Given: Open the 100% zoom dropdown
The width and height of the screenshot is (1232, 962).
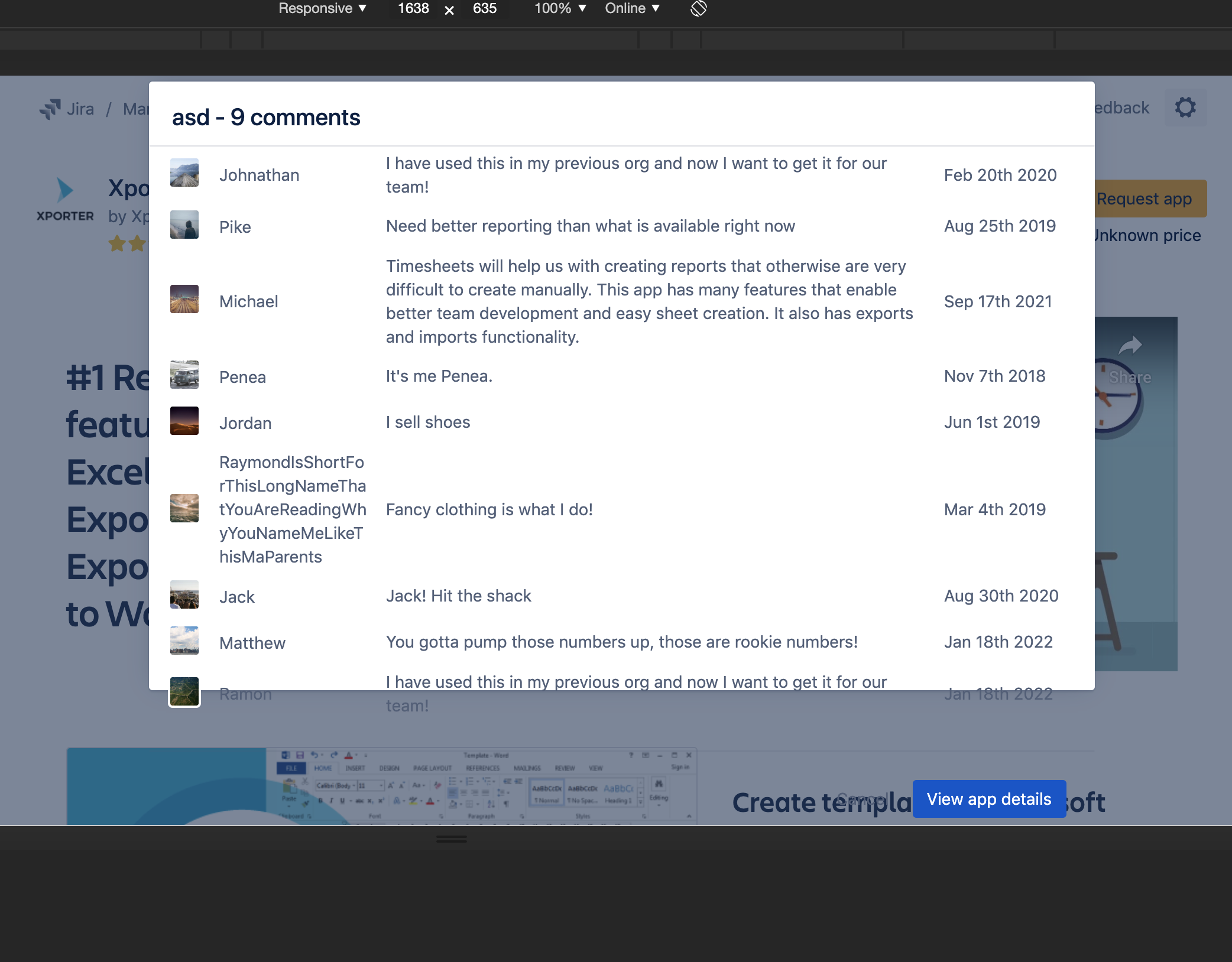Looking at the screenshot, I should pos(560,8).
